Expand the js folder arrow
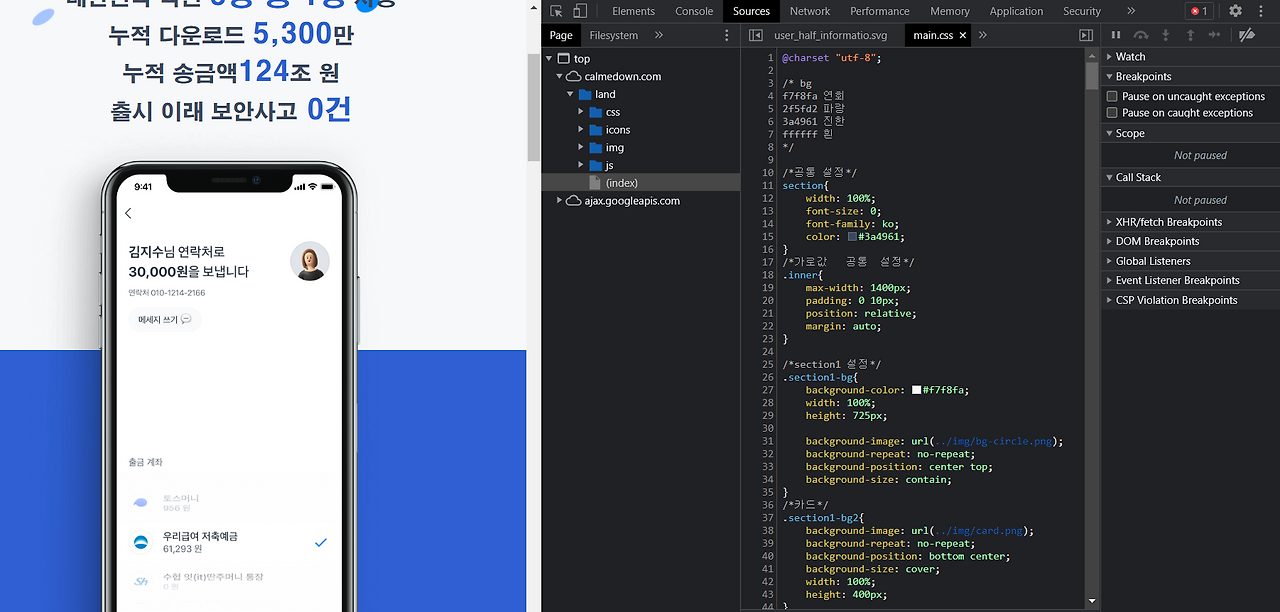 click(581, 165)
